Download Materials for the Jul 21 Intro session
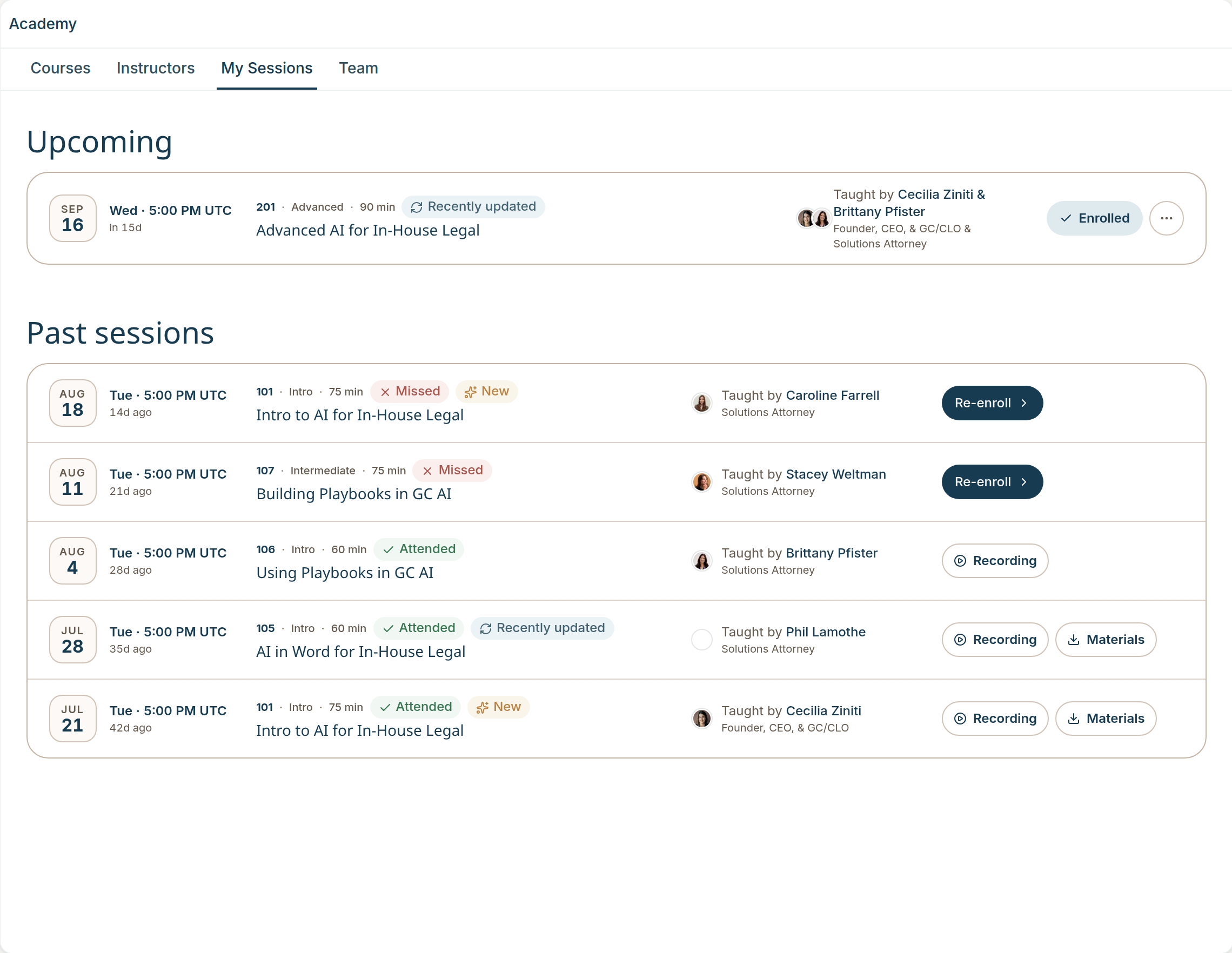Screen dimensions: 1232x953 [x=1106, y=719]
